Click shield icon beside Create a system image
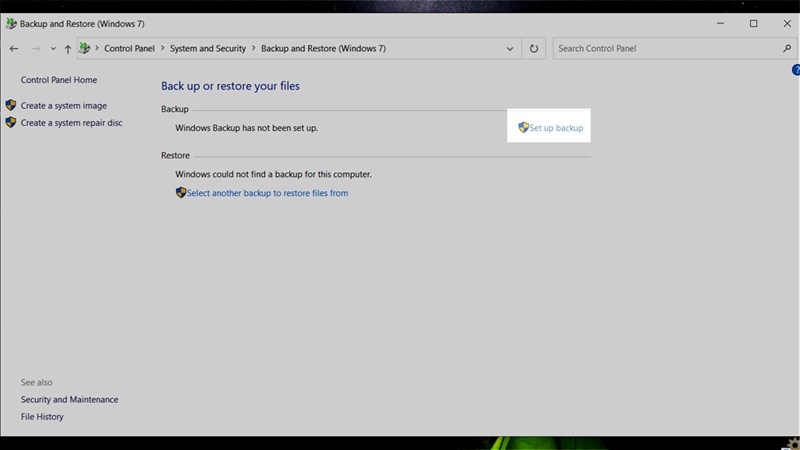Screen dimensions: 800x450 point(11,105)
